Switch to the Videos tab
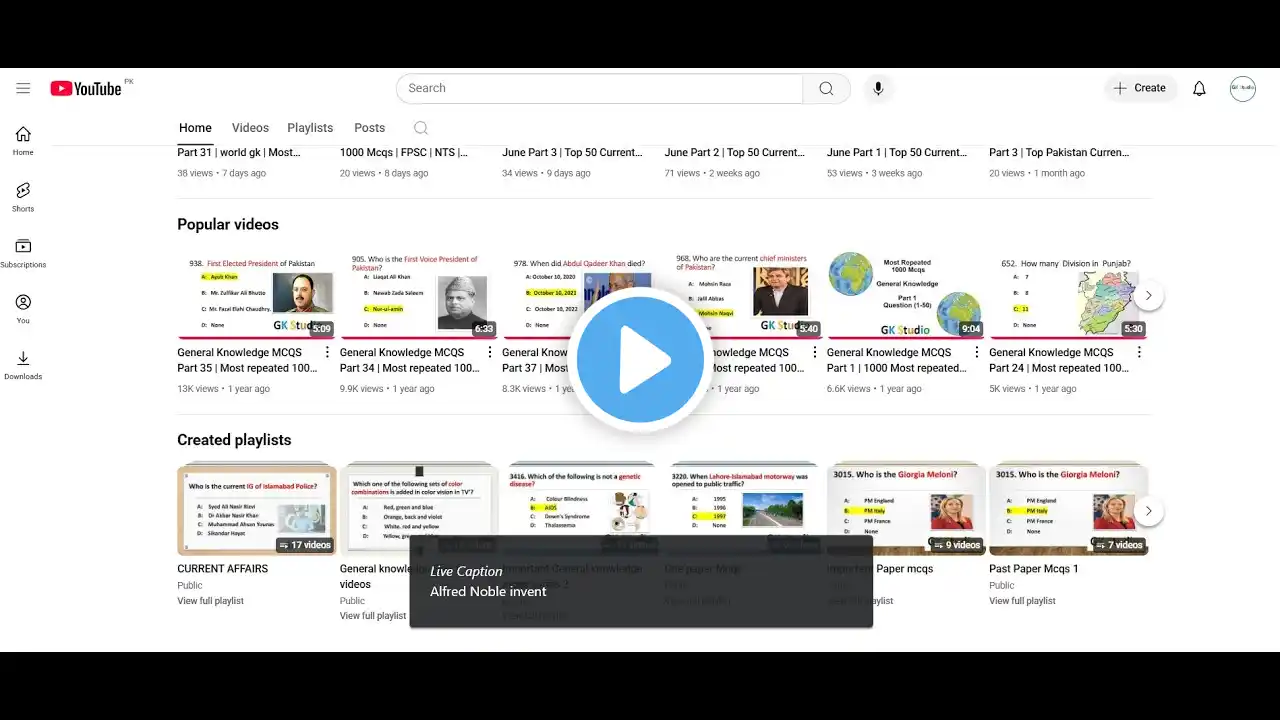This screenshot has width=1280, height=720. pyautogui.click(x=250, y=128)
